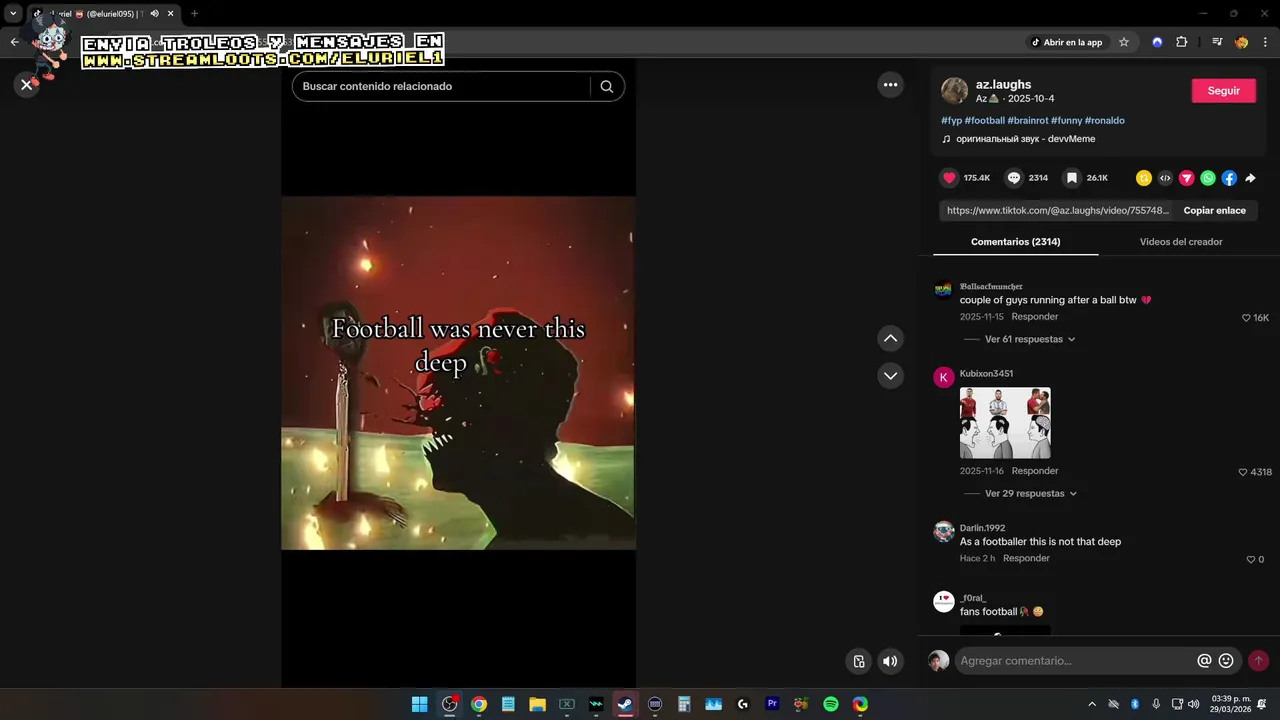Click Copiar enlace button
This screenshot has width=1280, height=720.
1214,211
